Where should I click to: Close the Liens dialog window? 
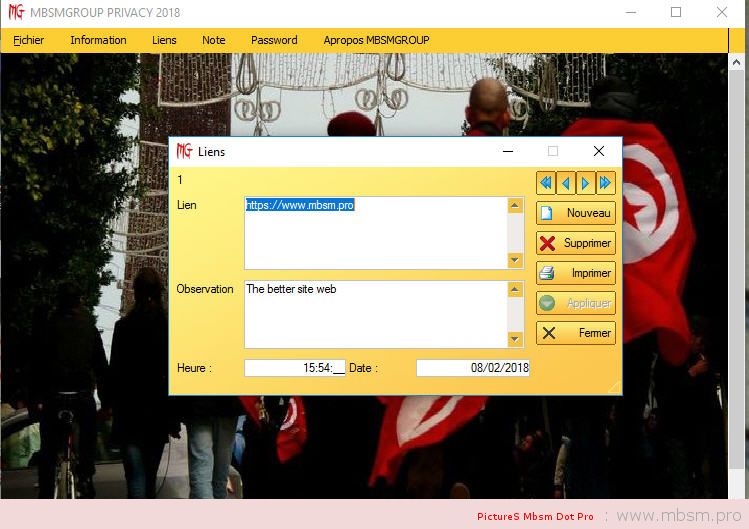(598, 152)
